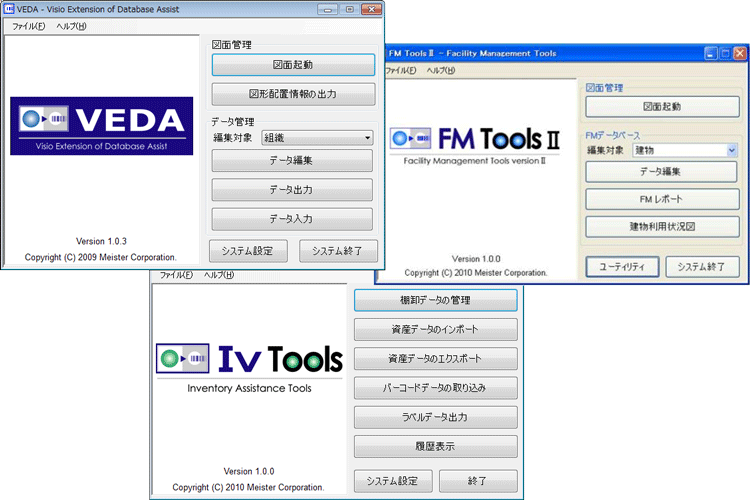Viewport: 750px width, 500px height.
Task: Open ユーティリティ in FM Tools II
Action: [x=622, y=267]
